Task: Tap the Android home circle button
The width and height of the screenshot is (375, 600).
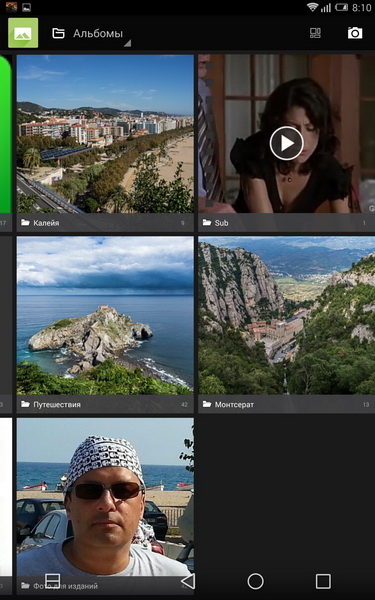Action: tap(256, 581)
